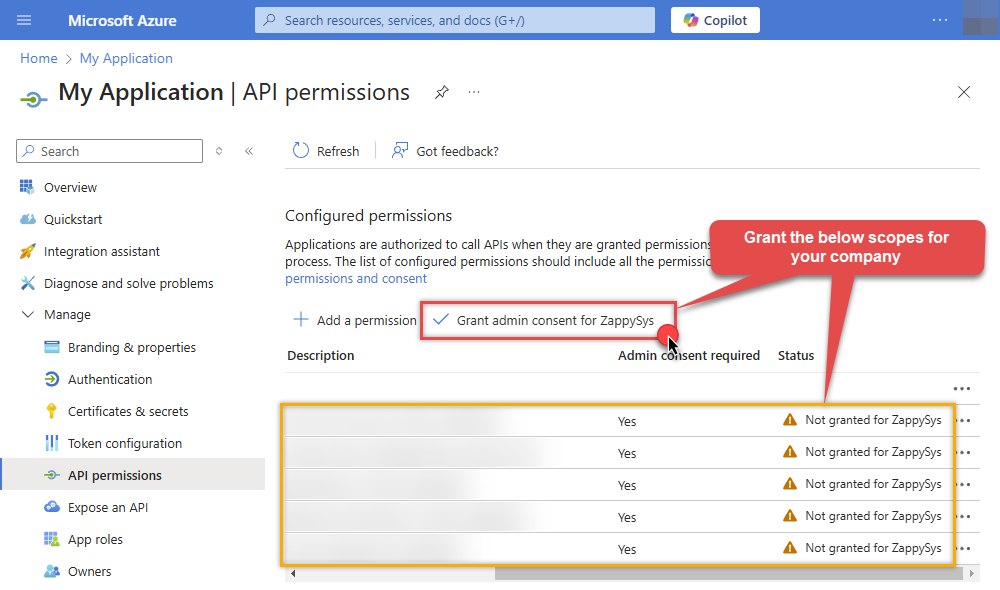Select the Certificates & secrets key icon
The image size is (1000, 590).
52,411
